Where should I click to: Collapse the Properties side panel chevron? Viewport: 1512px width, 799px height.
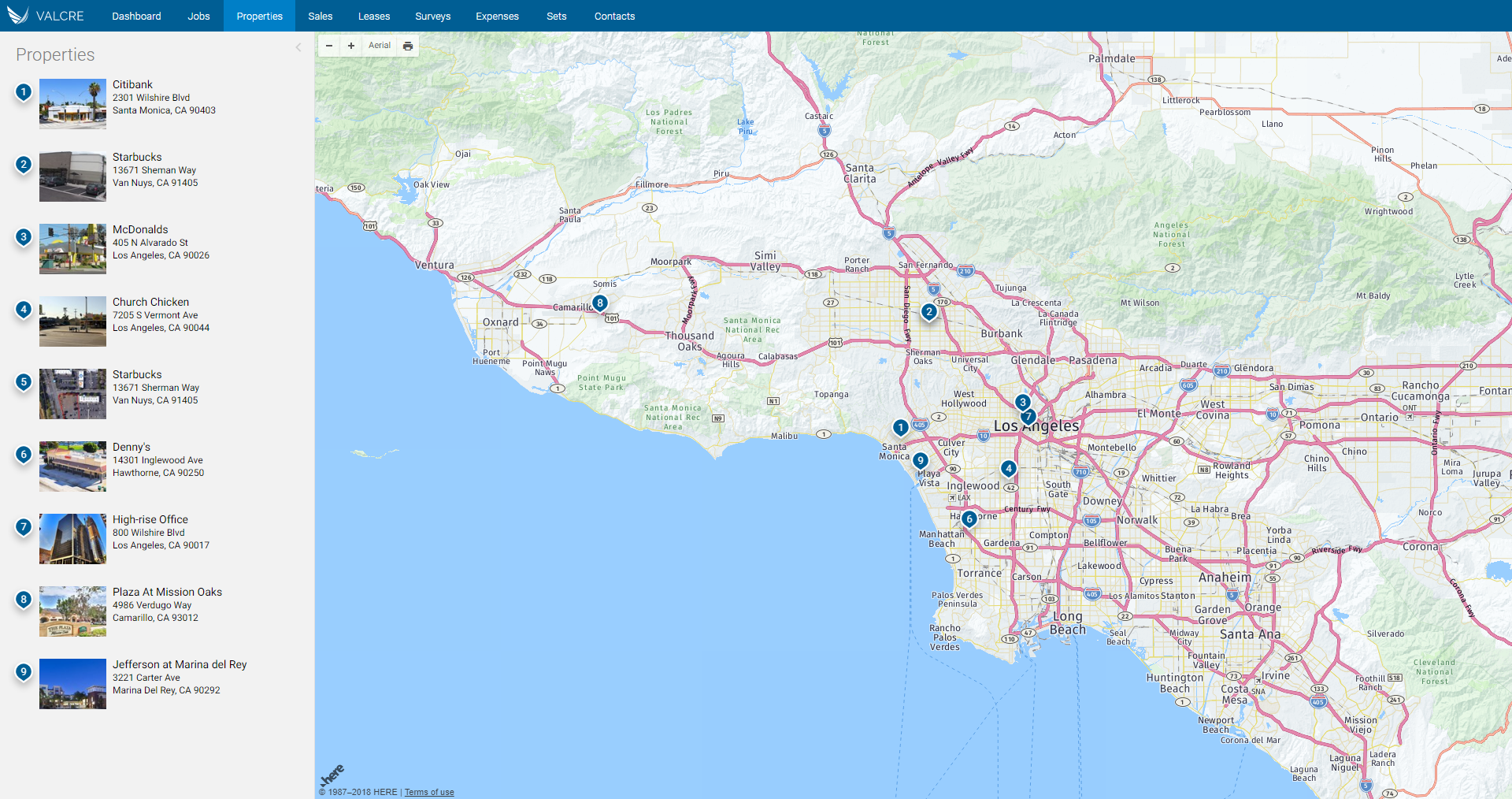[x=298, y=47]
